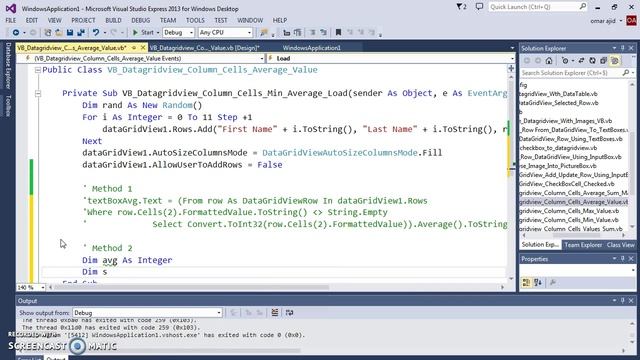This screenshot has height=360, width=640.
Task: Close the Average_Value.vb editor tab
Action: tap(142, 48)
